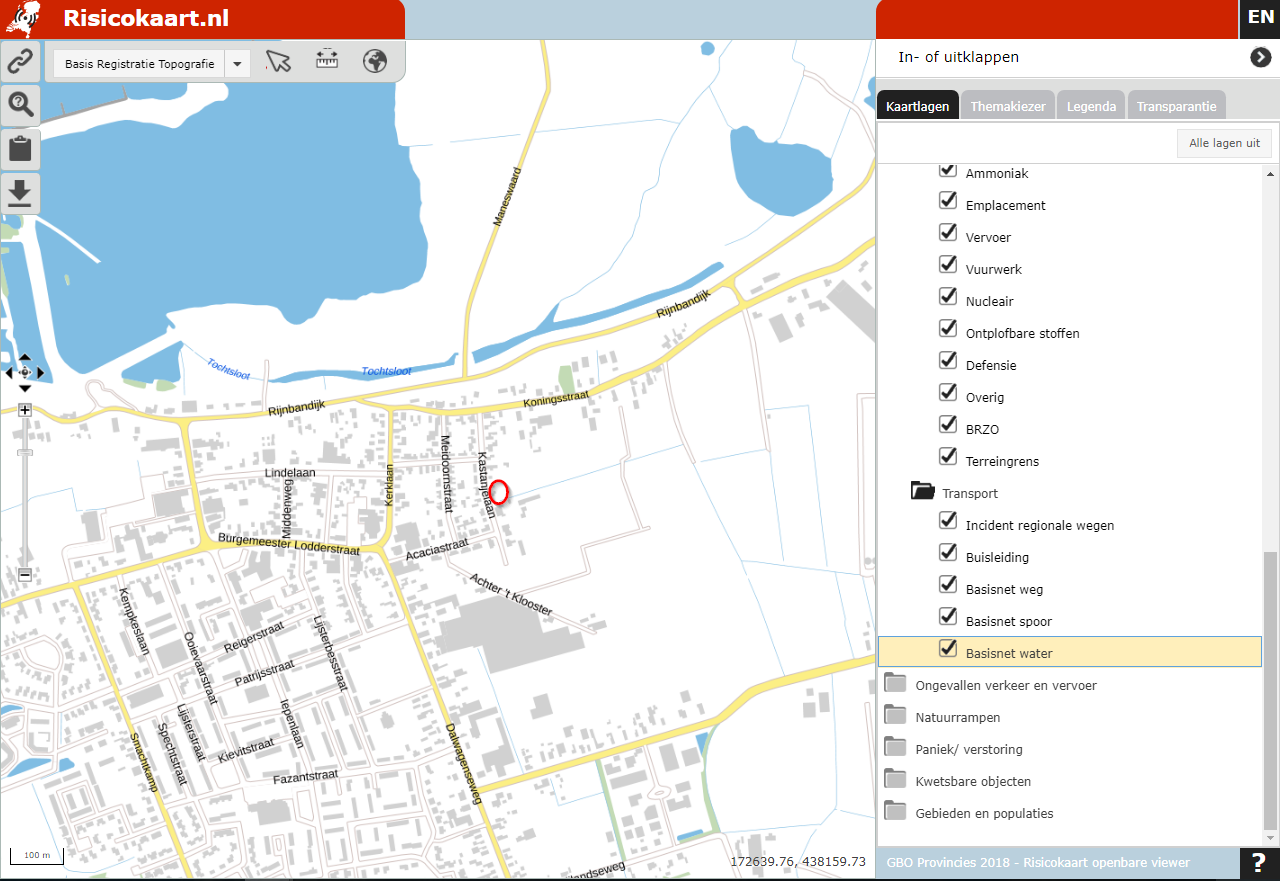This screenshot has width=1280, height=881.
Task: Zoom in with the plus button
Action: pos(25,410)
